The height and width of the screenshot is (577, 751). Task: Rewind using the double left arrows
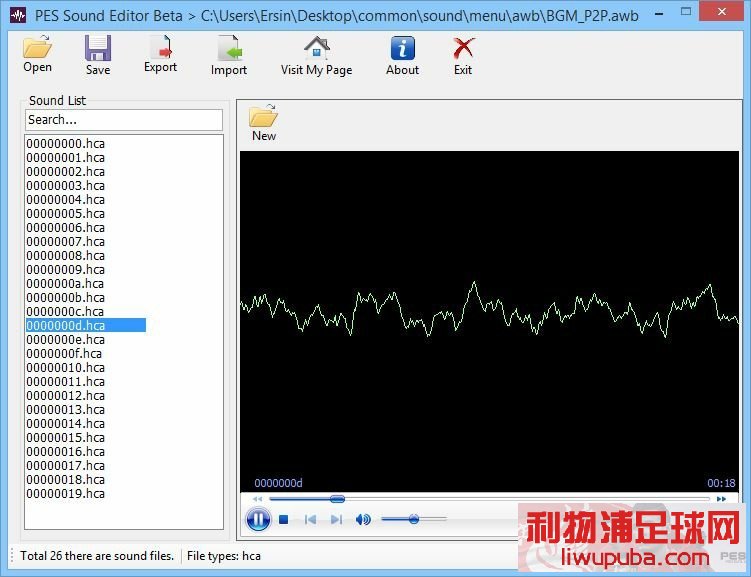[x=258, y=499]
